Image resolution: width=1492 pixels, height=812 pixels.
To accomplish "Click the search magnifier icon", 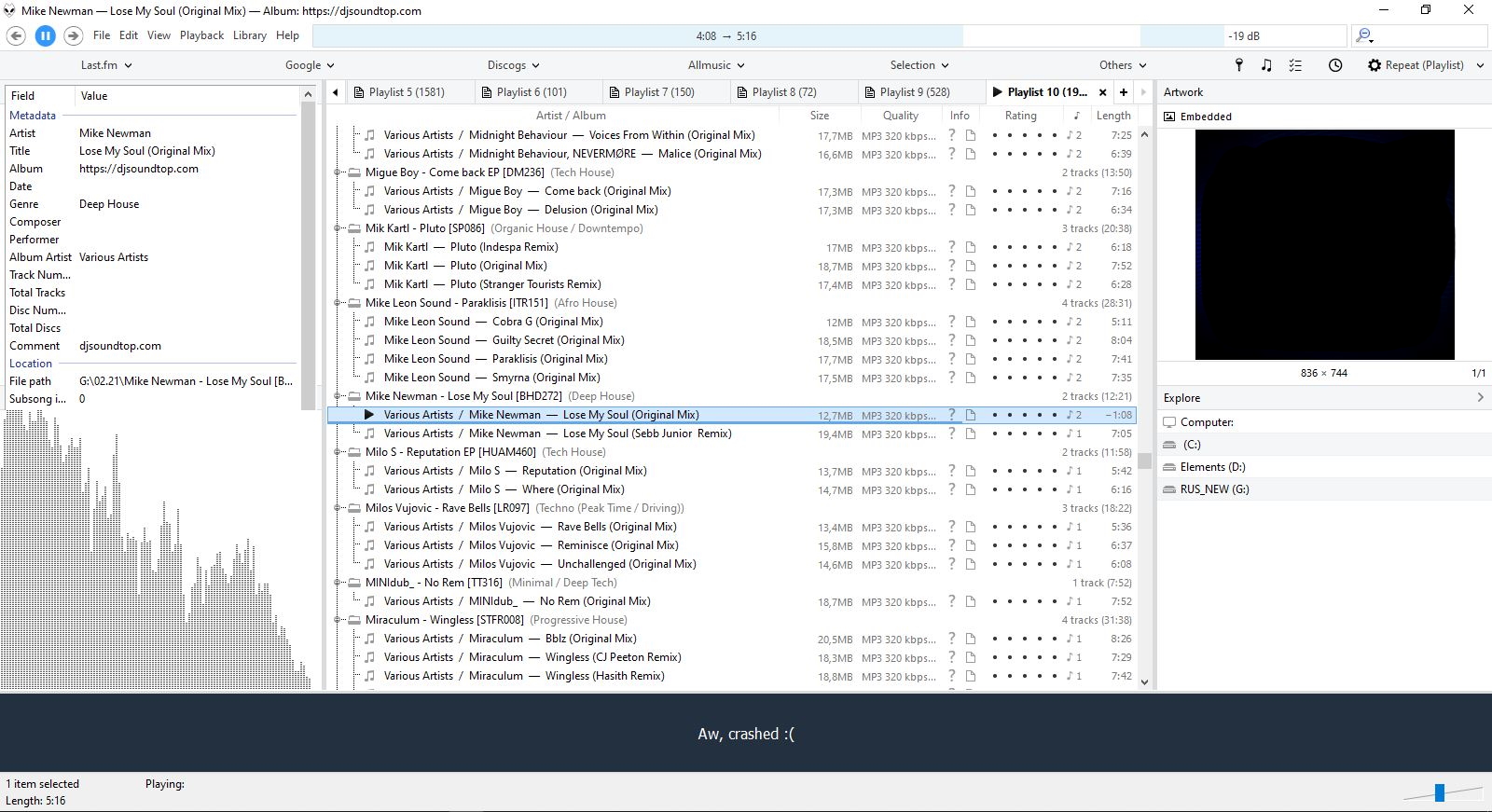I will [x=1364, y=35].
